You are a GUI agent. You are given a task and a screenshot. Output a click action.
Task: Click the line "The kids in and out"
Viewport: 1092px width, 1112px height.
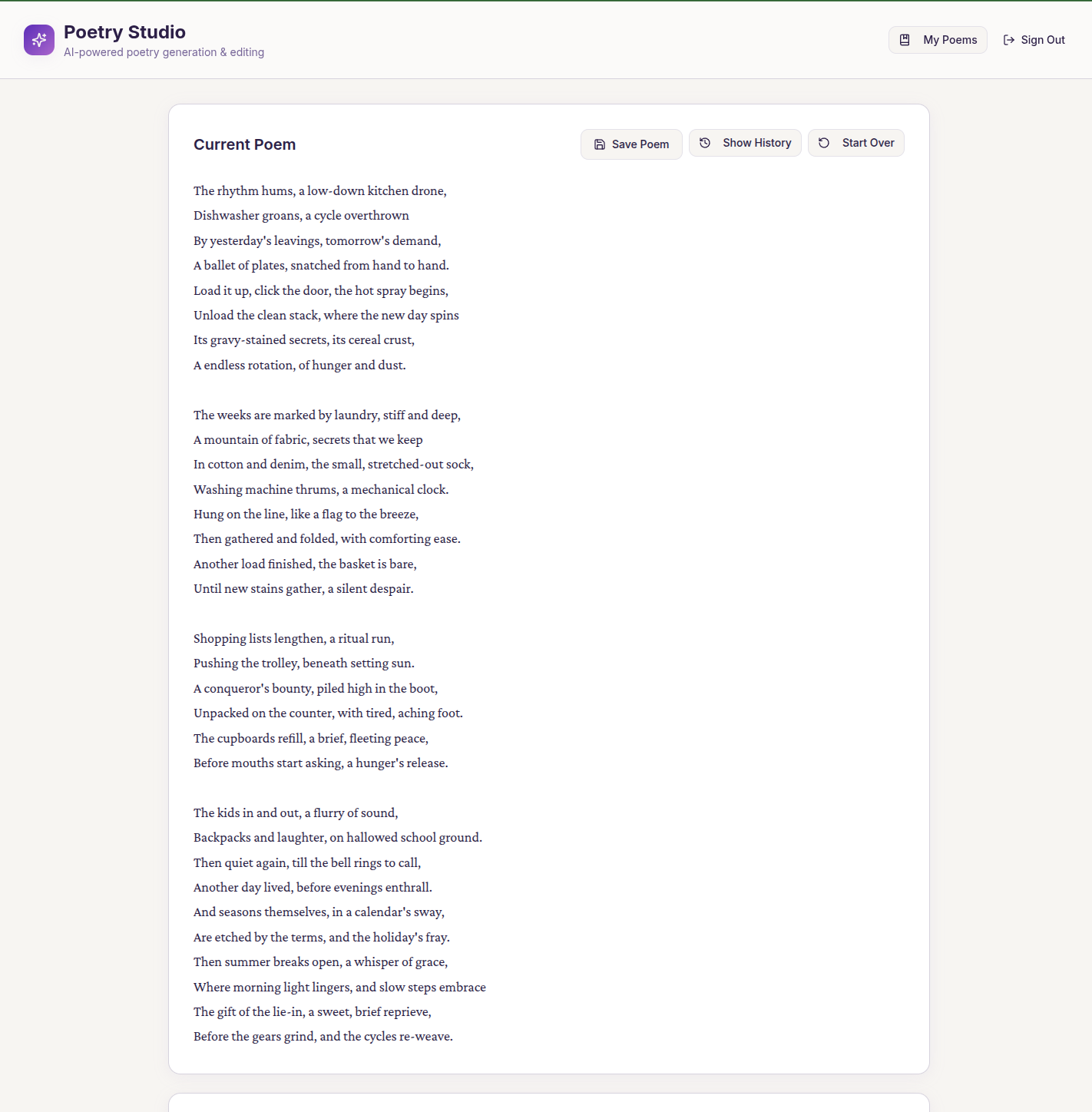pos(296,812)
